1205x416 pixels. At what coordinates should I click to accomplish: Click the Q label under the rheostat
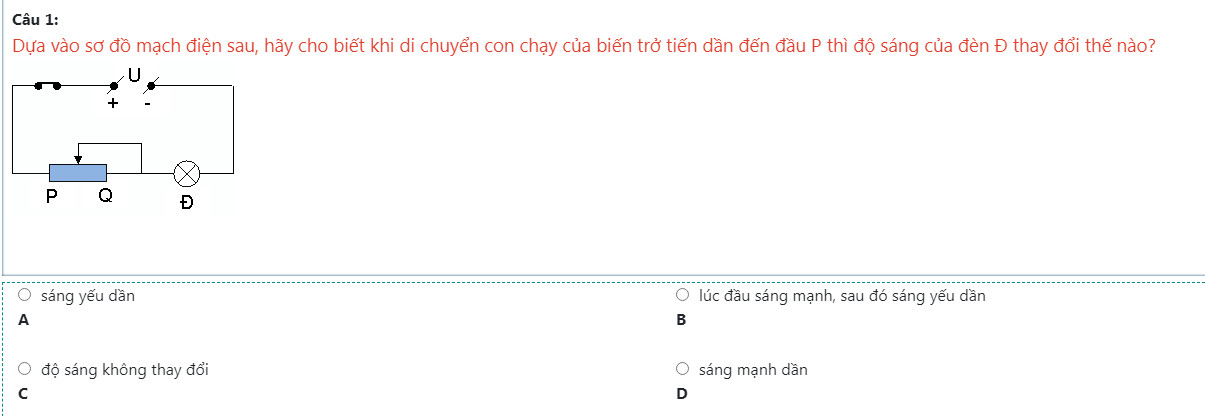105,197
